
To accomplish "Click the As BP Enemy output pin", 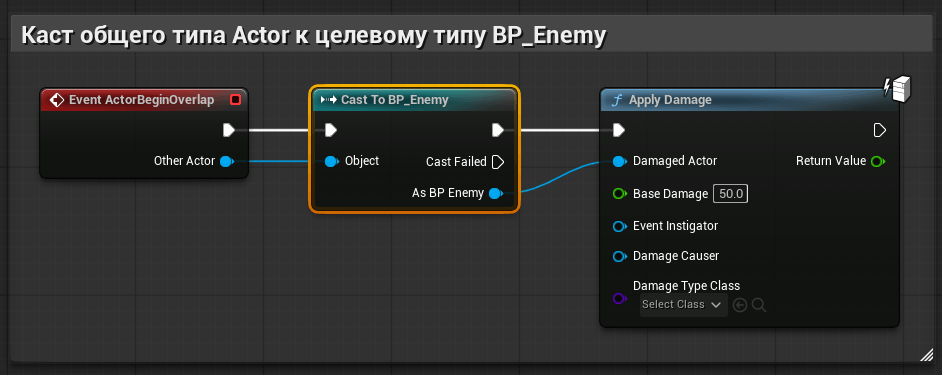I will 495,194.
